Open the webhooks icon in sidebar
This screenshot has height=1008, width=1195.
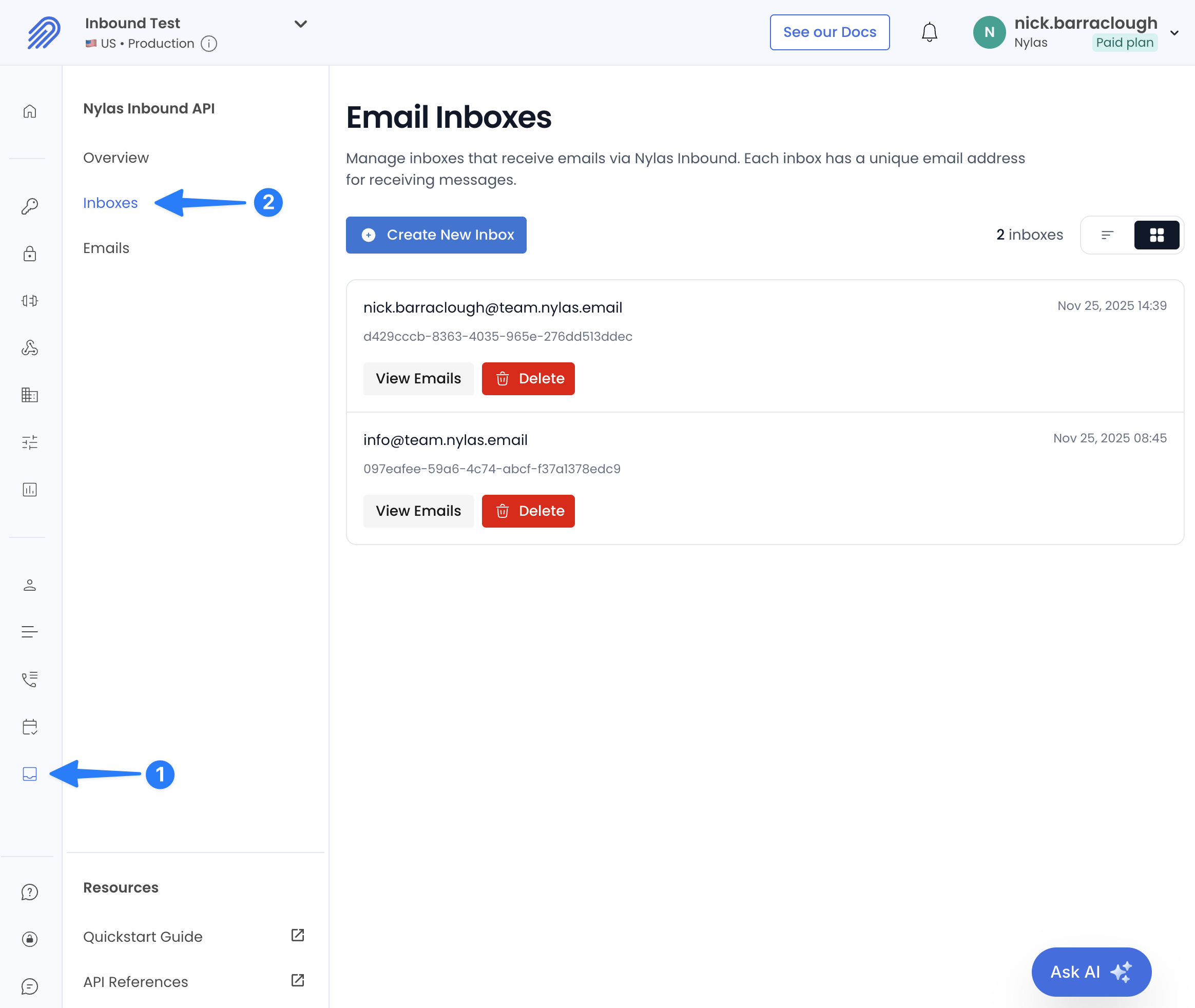pyautogui.click(x=29, y=348)
